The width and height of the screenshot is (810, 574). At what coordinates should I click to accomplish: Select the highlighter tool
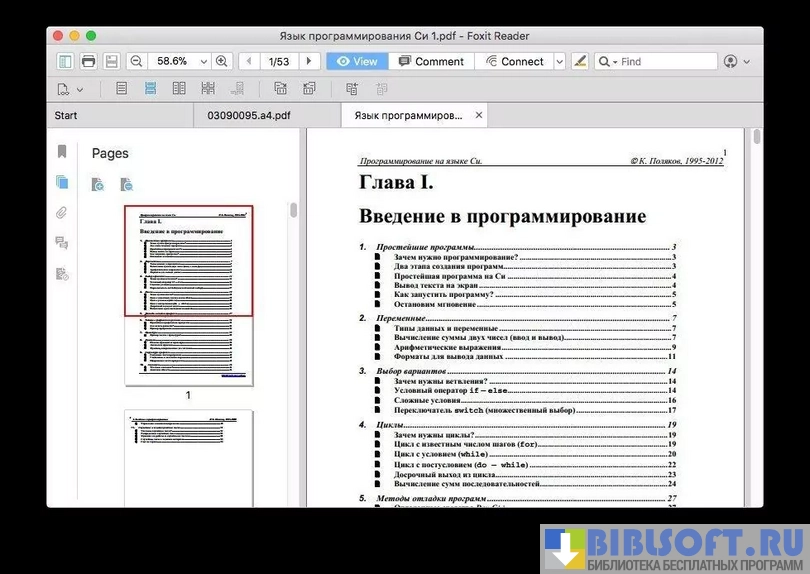coord(580,61)
